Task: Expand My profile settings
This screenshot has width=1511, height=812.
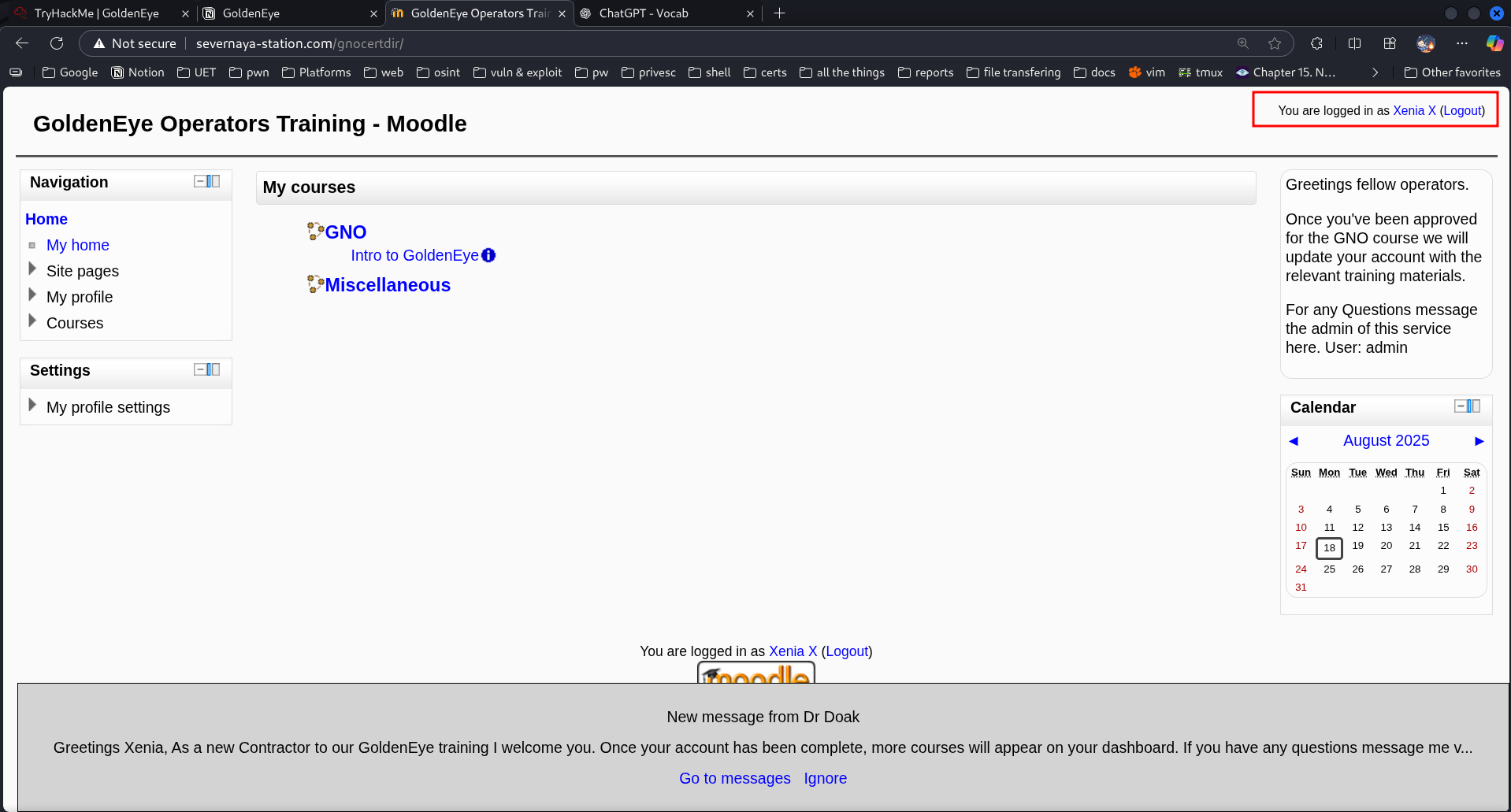Action: (32, 406)
